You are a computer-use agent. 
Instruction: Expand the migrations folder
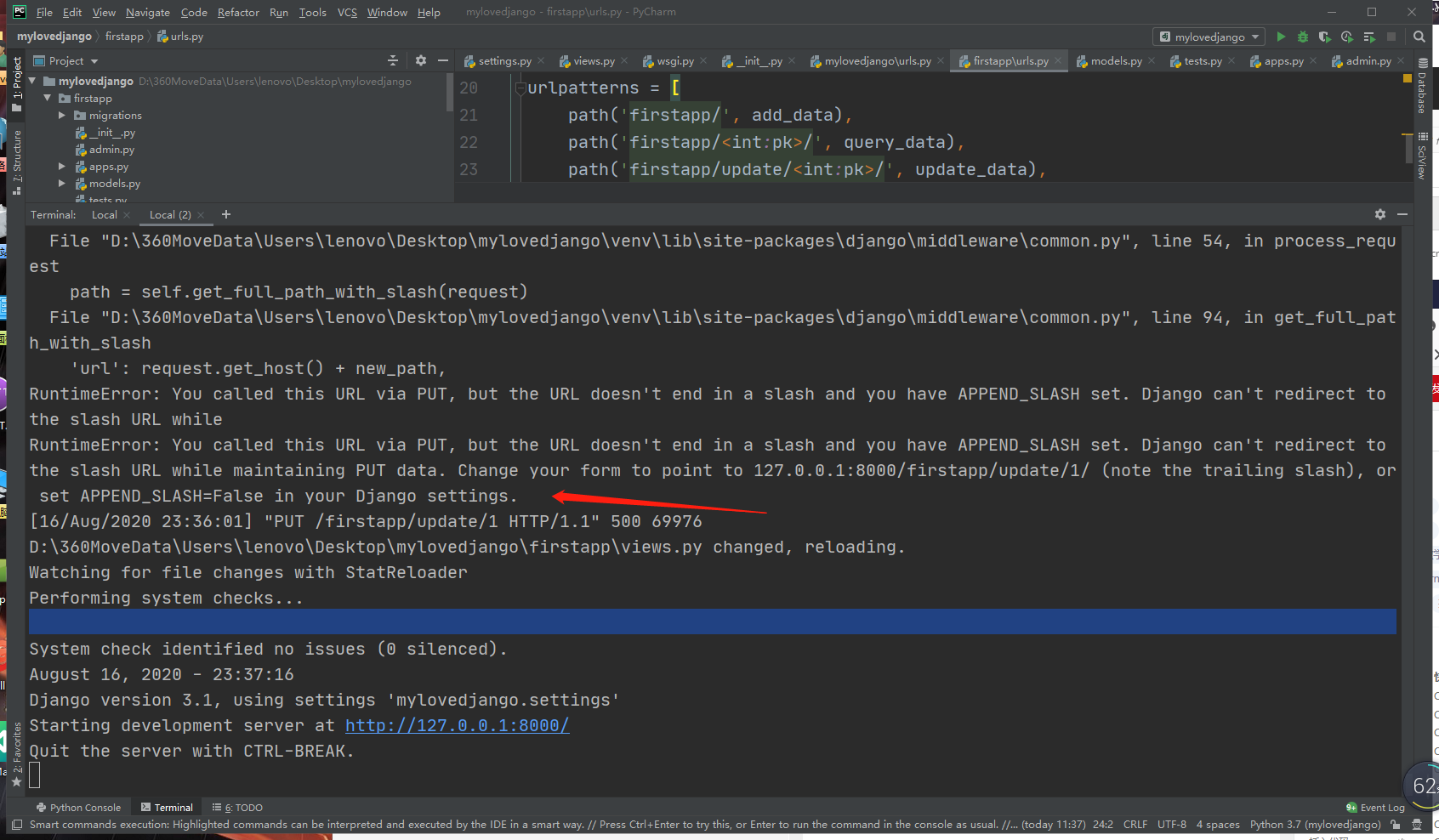pos(60,115)
